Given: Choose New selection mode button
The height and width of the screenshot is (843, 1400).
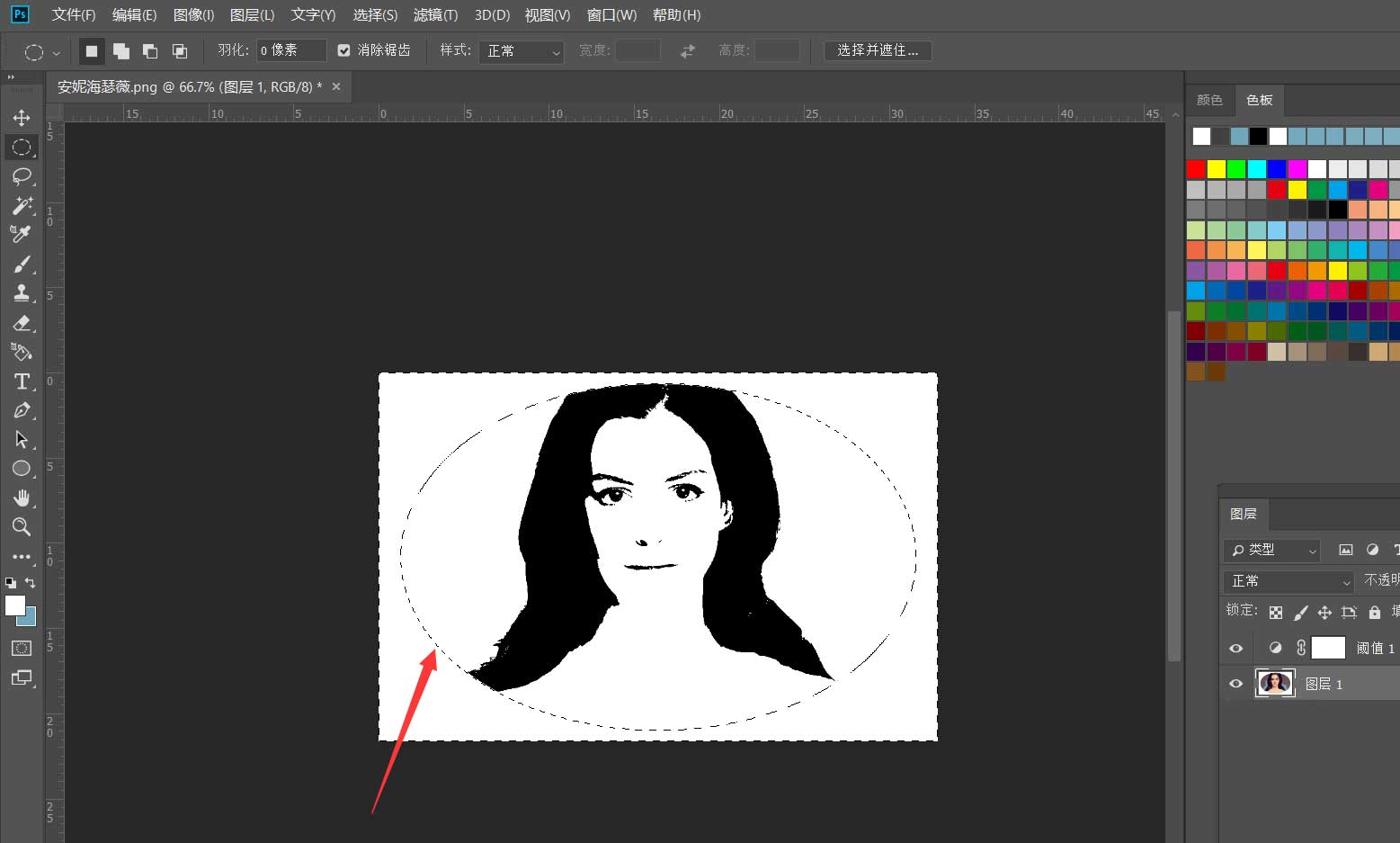Looking at the screenshot, I should (x=91, y=51).
